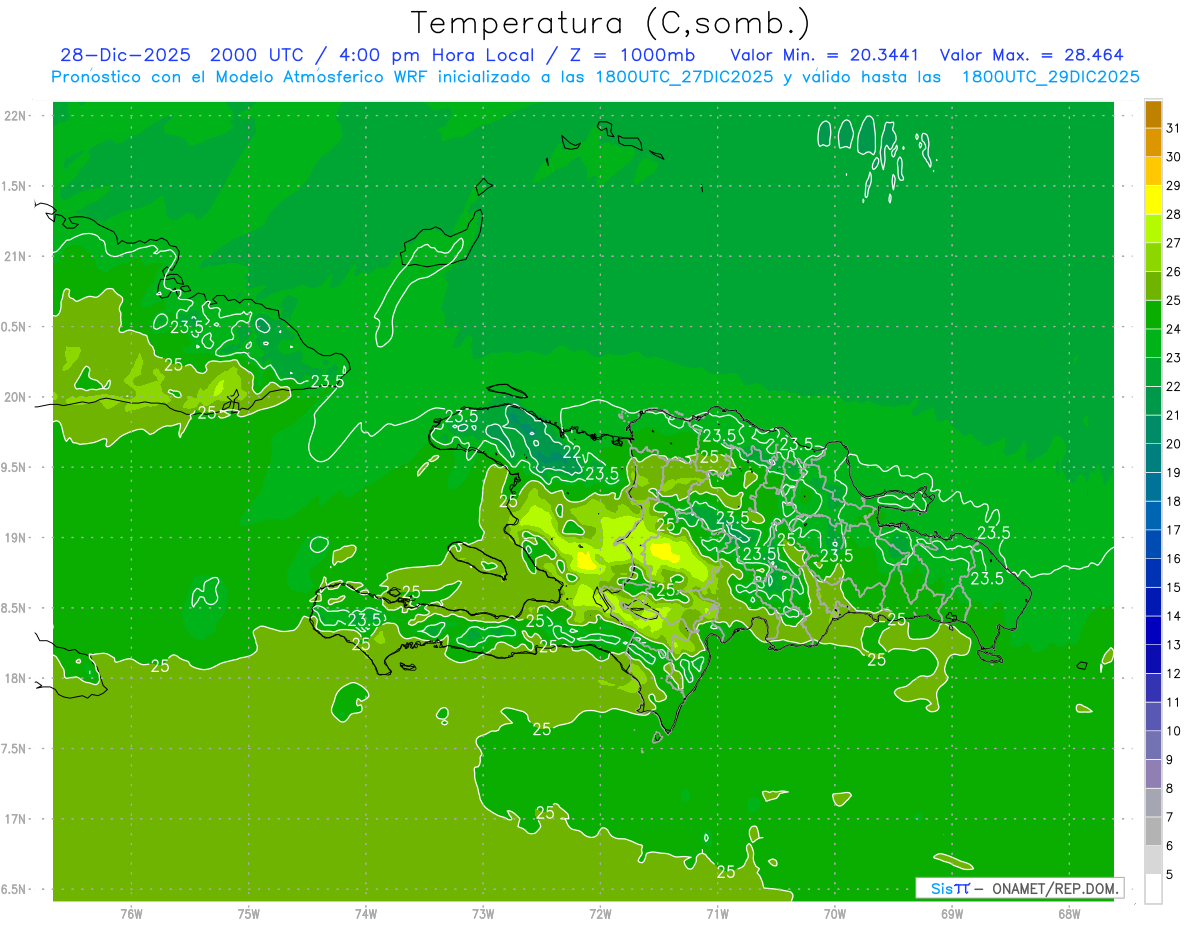The image size is (1200, 927).
Task: Click the "Valor Max. = 28.464" value
Action: [x=1032, y=55]
